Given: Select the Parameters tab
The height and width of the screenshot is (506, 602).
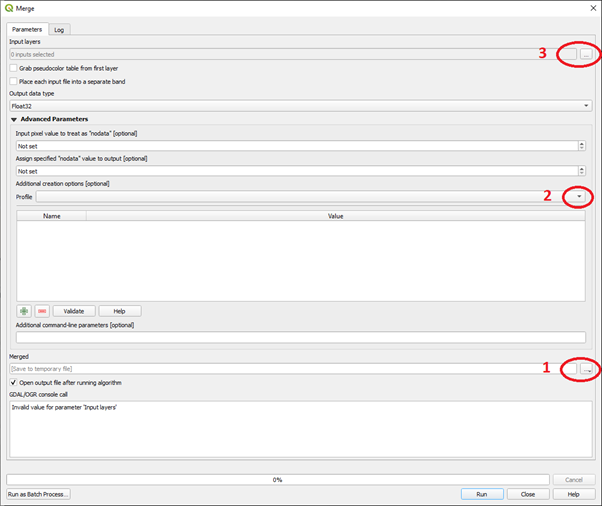Looking at the screenshot, I should click(26, 29).
